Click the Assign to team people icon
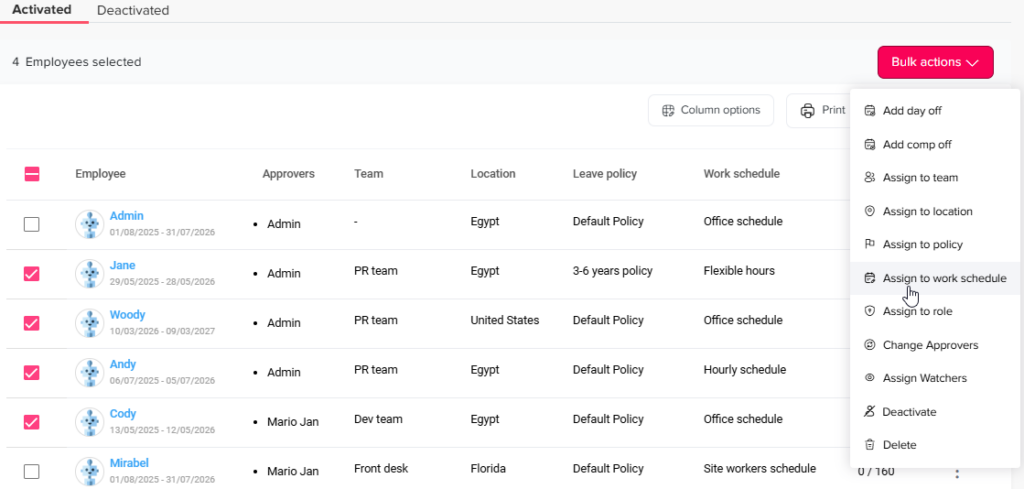 (869, 178)
